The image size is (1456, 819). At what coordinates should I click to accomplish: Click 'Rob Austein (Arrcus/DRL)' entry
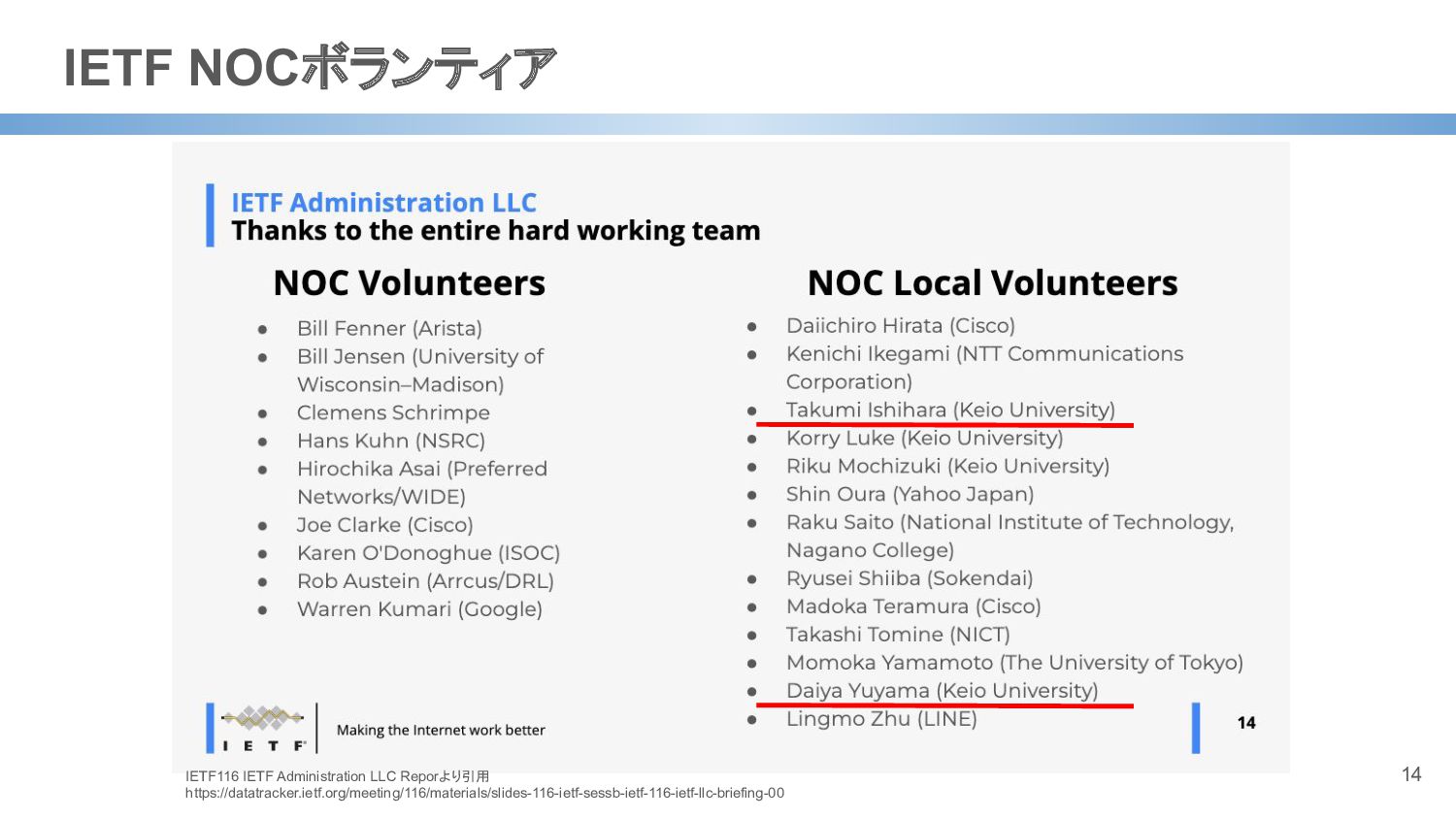pos(425,582)
